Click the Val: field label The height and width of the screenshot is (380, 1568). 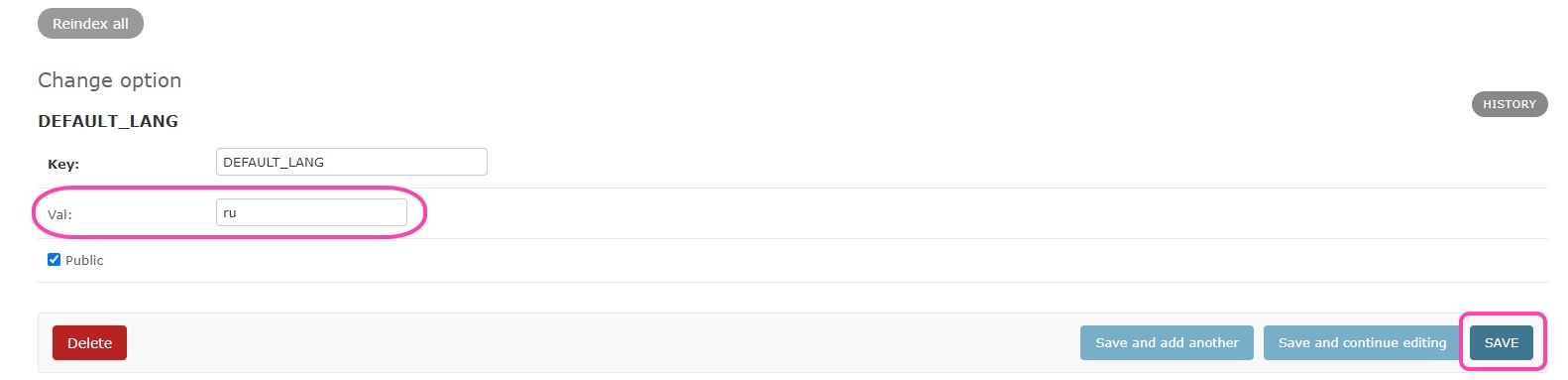[x=59, y=214]
